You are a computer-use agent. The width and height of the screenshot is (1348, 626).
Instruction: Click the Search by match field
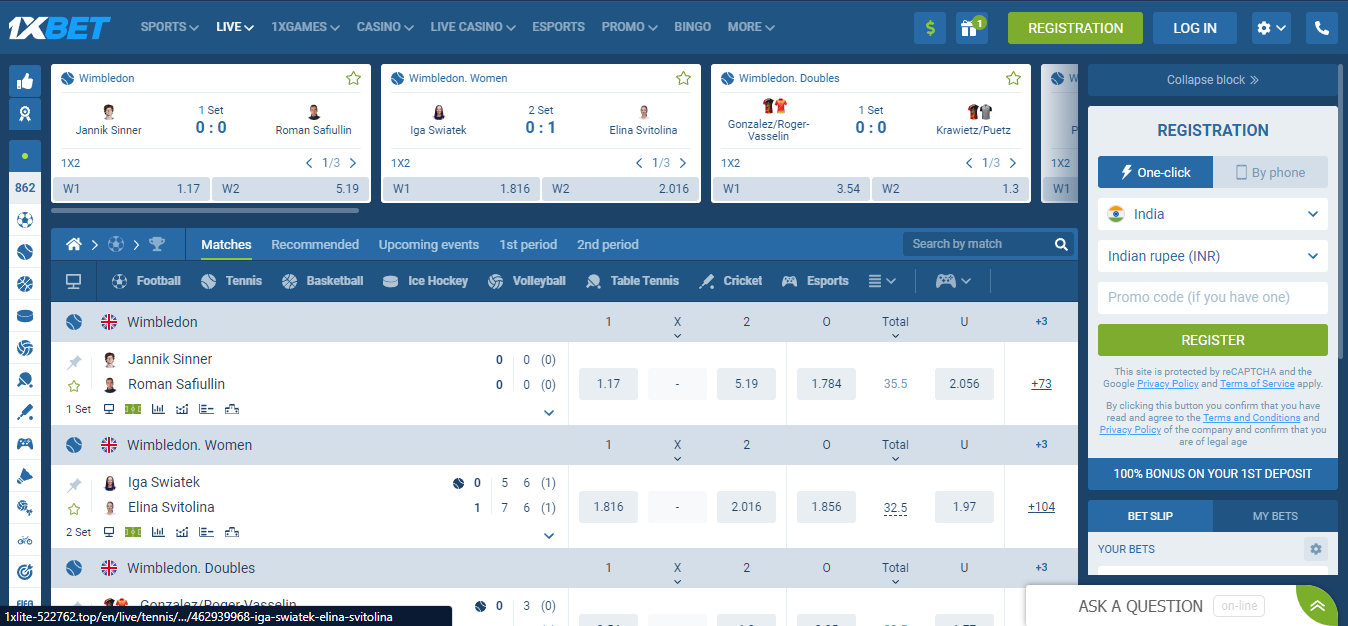pyautogui.click(x=976, y=244)
